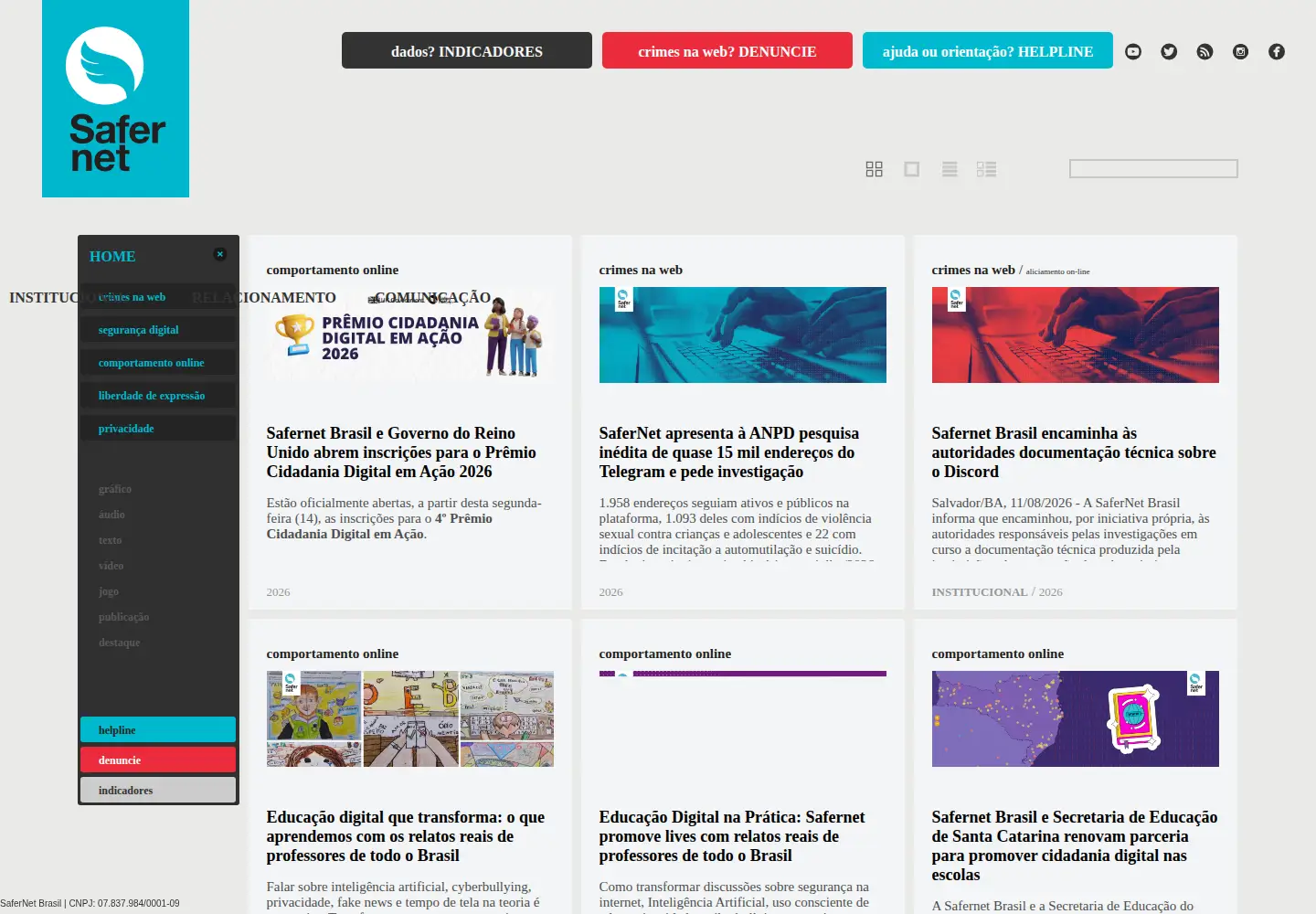The height and width of the screenshot is (914, 1316).
Task: Switch to detailed list view icon
Action: 986,169
